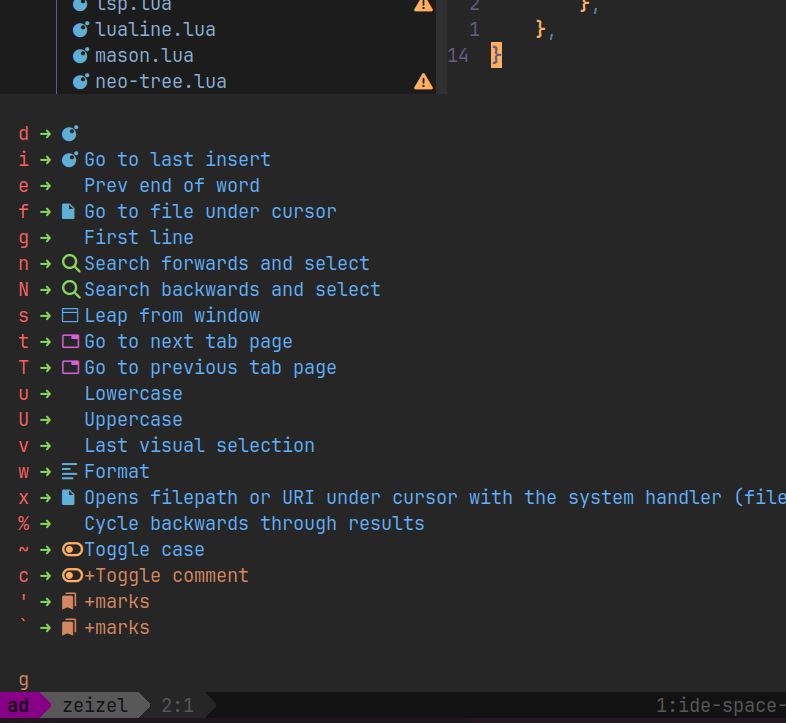Select the Go to previous tab page entry
The image size is (786, 723).
[211, 368]
